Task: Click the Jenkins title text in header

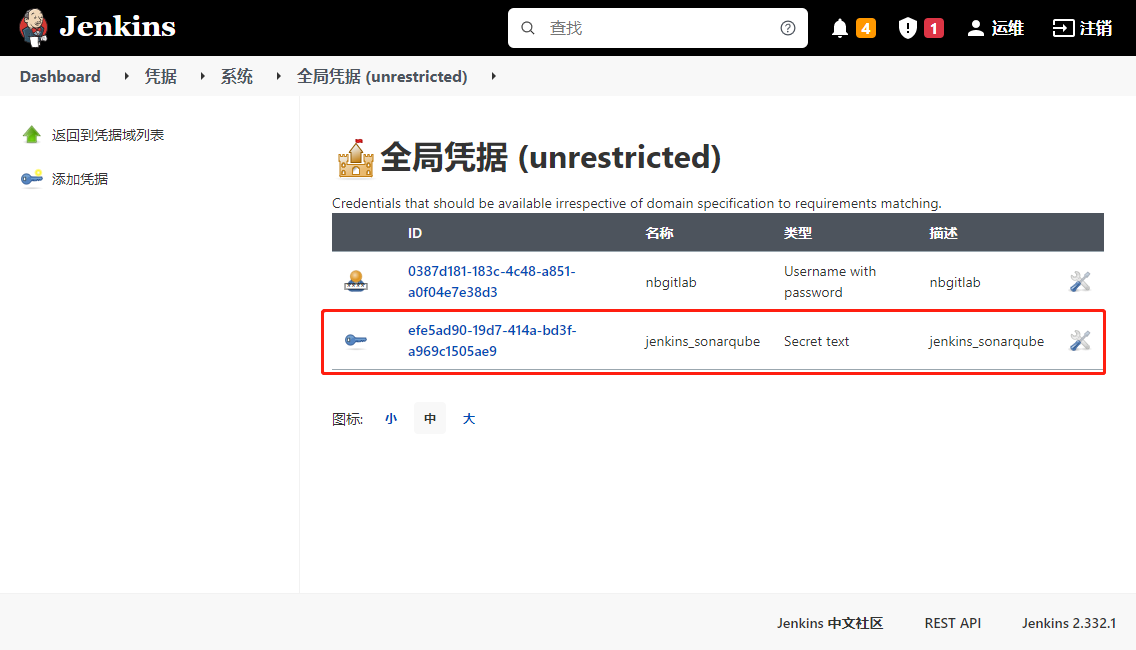Action: (117, 27)
